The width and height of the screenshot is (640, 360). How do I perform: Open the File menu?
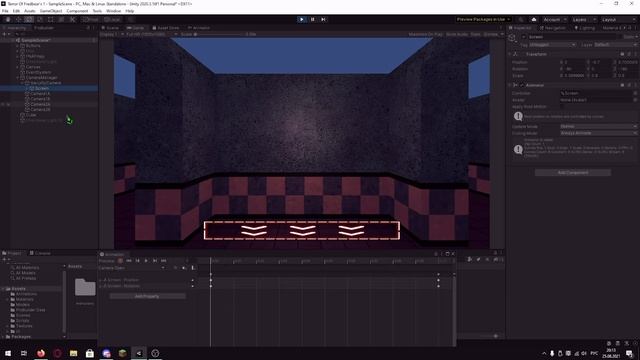(x=5, y=11)
